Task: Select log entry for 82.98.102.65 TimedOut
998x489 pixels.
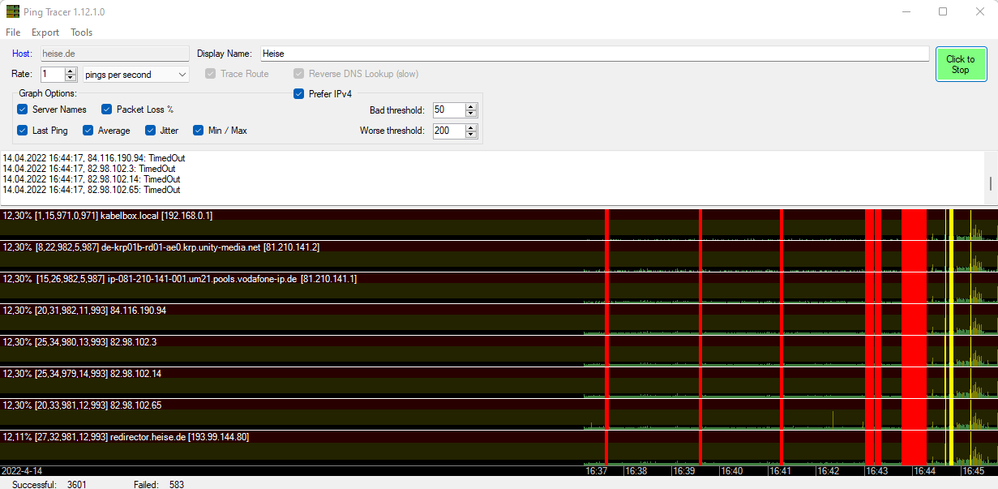Action: point(92,190)
